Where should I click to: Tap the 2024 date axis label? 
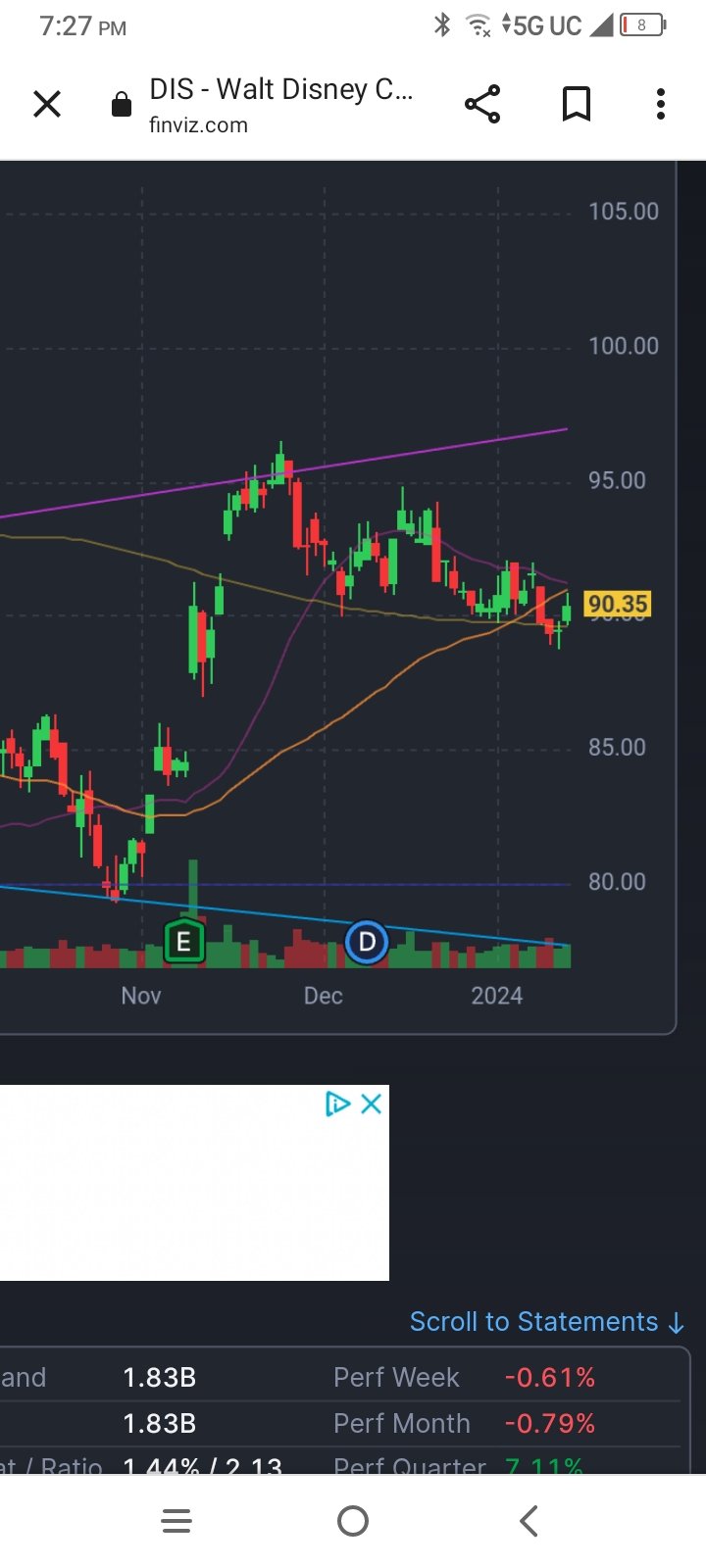(497, 996)
